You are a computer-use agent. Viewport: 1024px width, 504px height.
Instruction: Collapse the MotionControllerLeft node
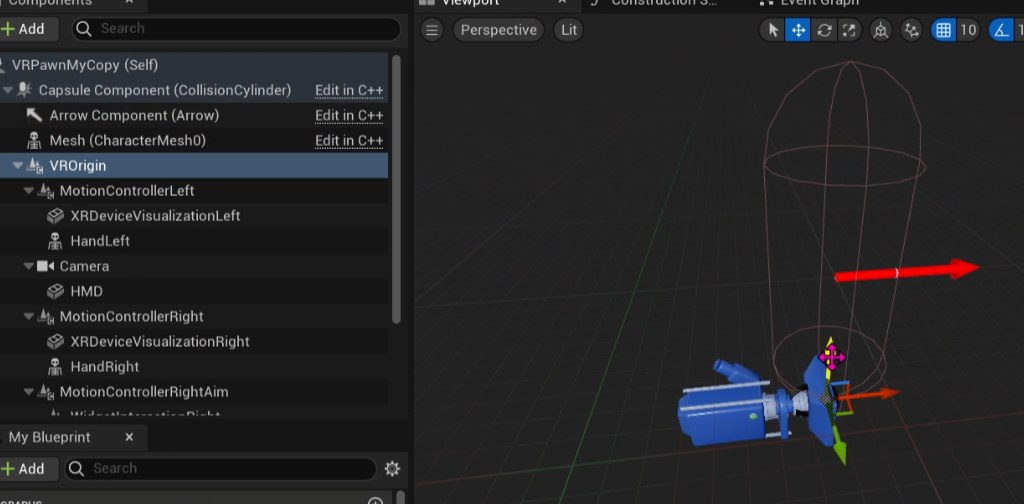click(29, 191)
